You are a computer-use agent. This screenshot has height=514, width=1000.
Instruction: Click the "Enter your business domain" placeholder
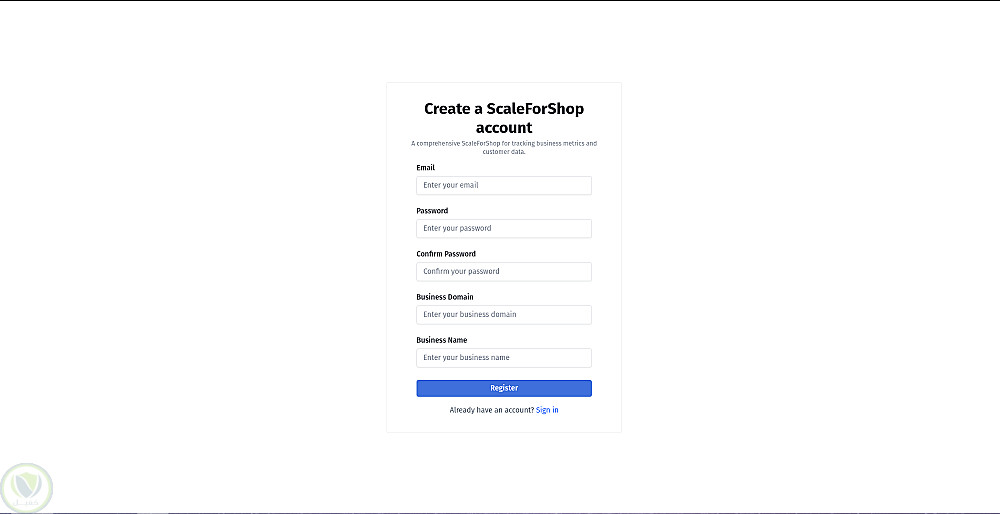[x=469, y=314]
